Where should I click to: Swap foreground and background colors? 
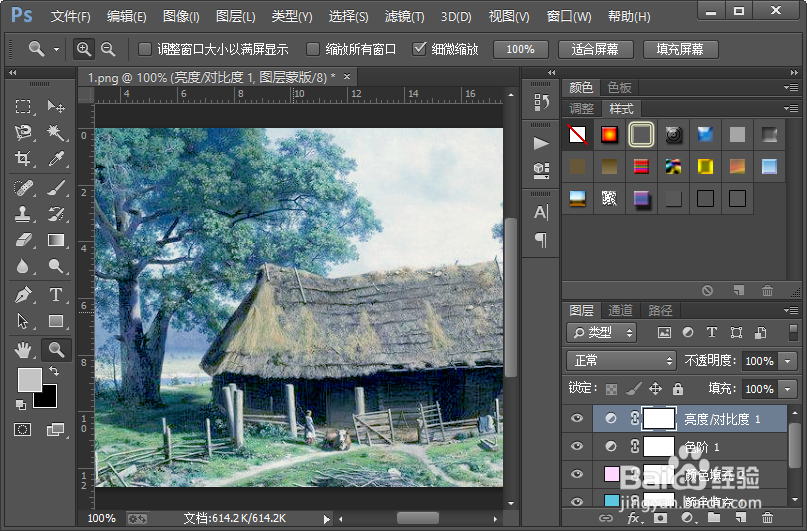point(54,370)
